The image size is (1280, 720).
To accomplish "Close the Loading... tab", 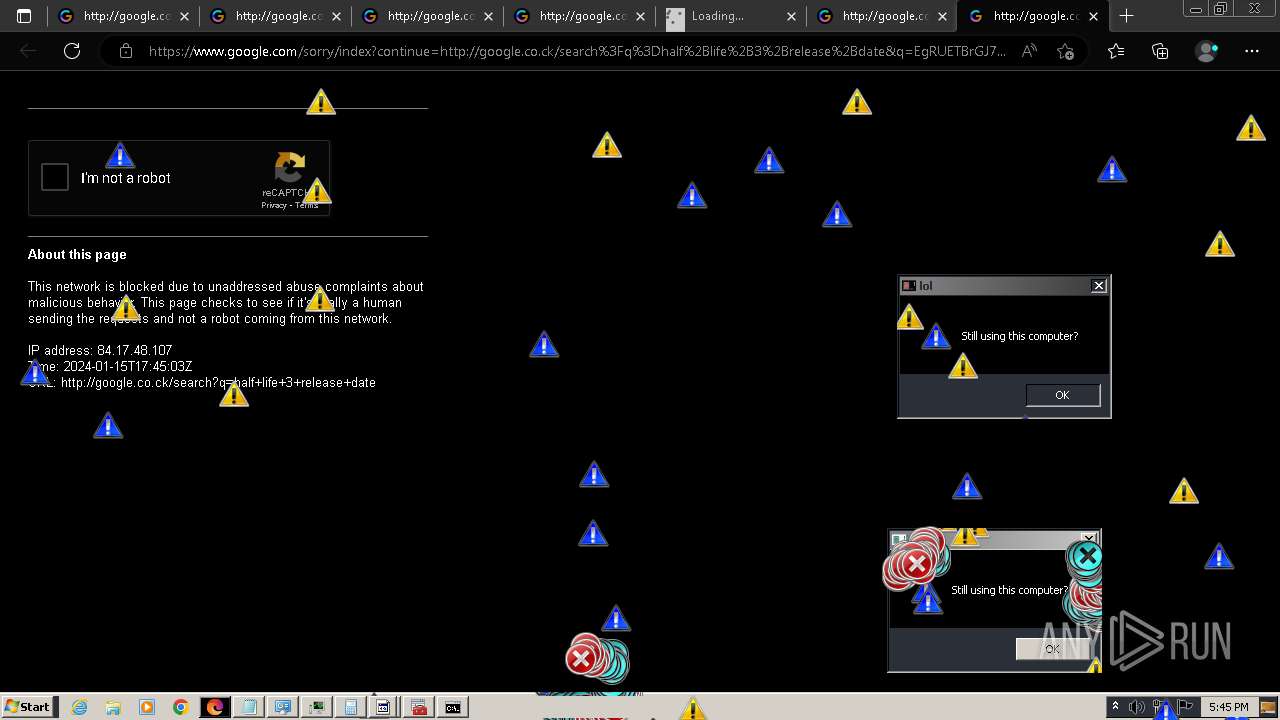I will 791,16.
